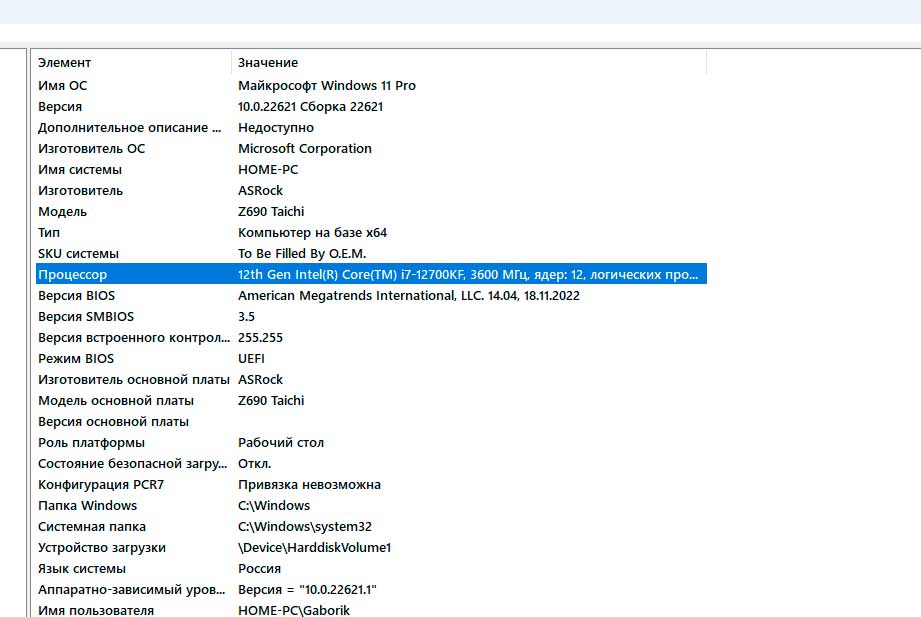
Task: Select Папка Windows row
Action: 87,506
